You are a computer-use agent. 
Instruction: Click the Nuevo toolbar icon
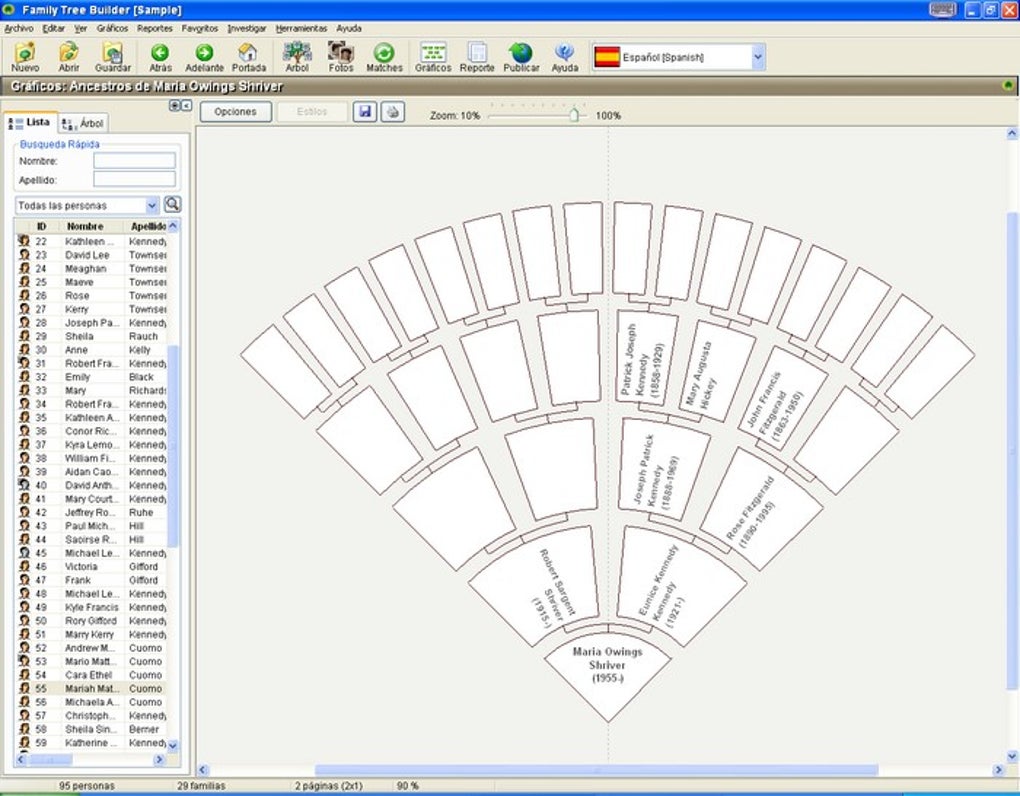pos(25,57)
